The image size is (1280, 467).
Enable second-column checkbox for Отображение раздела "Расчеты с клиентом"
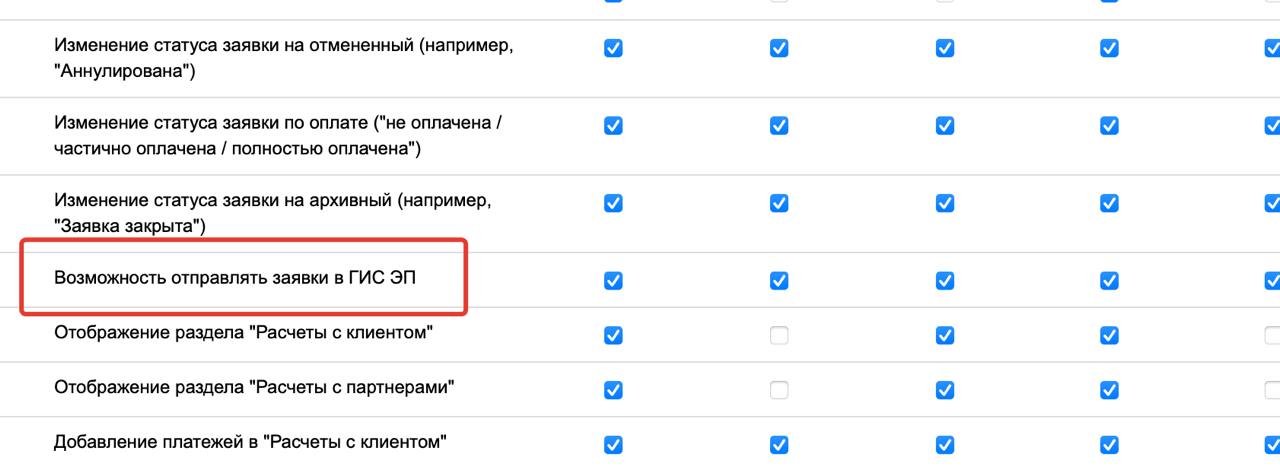(x=779, y=335)
